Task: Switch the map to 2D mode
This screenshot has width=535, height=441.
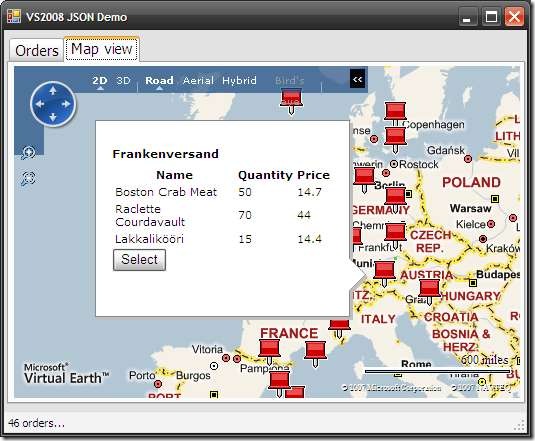Action: [x=100, y=80]
